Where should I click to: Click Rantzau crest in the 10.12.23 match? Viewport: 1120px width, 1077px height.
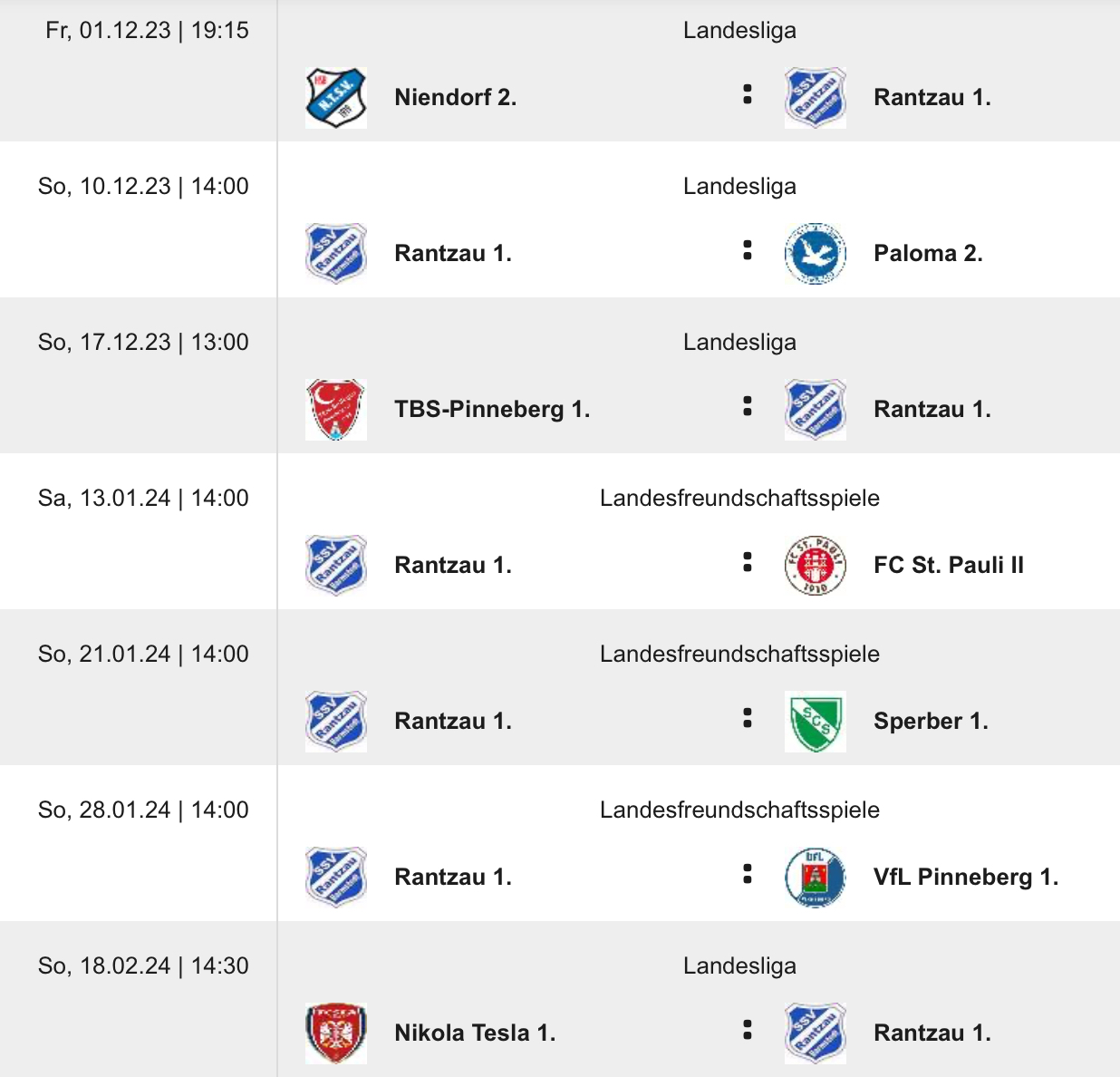click(336, 253)
